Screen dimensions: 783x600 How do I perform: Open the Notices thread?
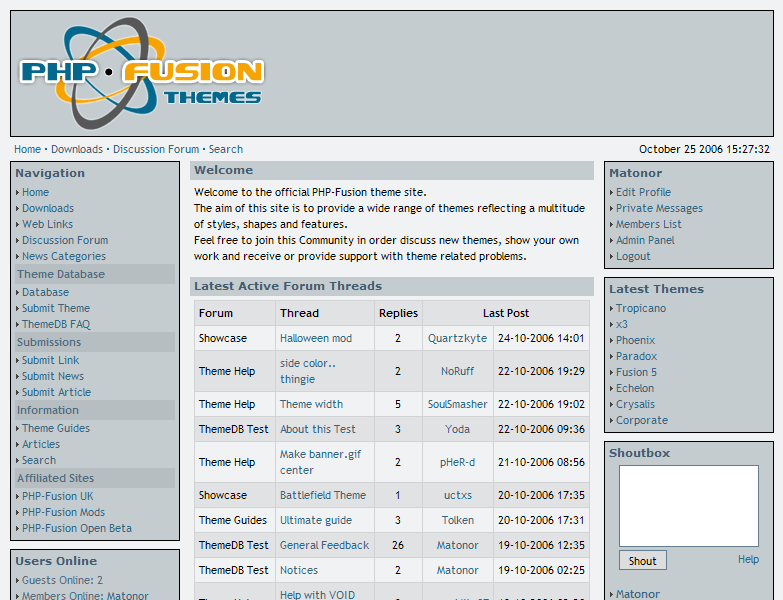299,570
